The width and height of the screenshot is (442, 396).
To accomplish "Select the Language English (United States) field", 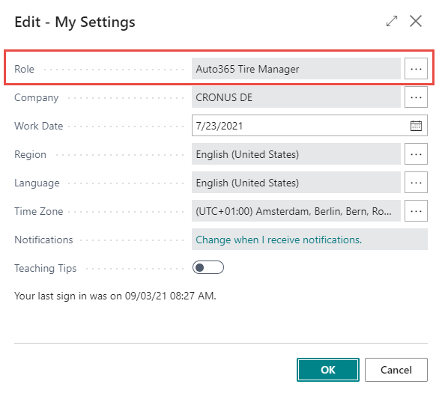I will (x=296, y=182).
